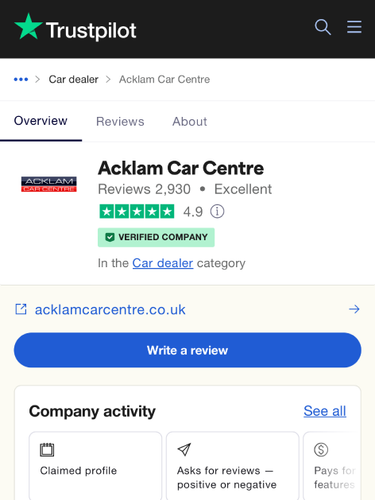Screen dimensions: 375x500
Task: Click the rating info circle icon
Action: (217, 211)
